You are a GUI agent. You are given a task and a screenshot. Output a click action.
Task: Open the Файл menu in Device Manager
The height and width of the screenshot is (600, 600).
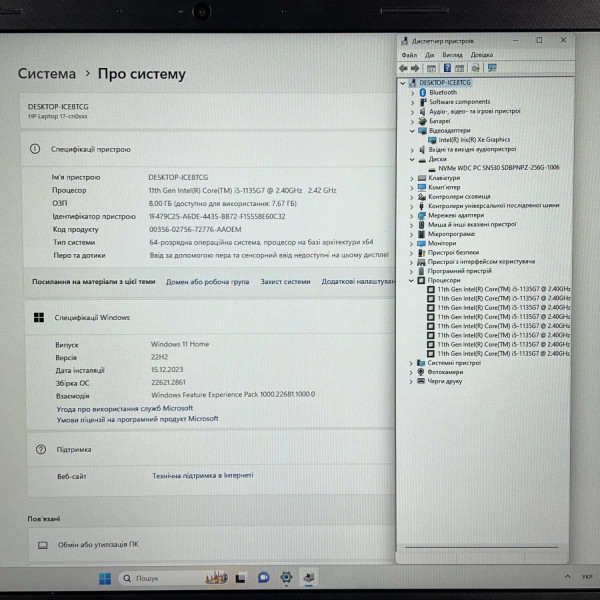409,55
